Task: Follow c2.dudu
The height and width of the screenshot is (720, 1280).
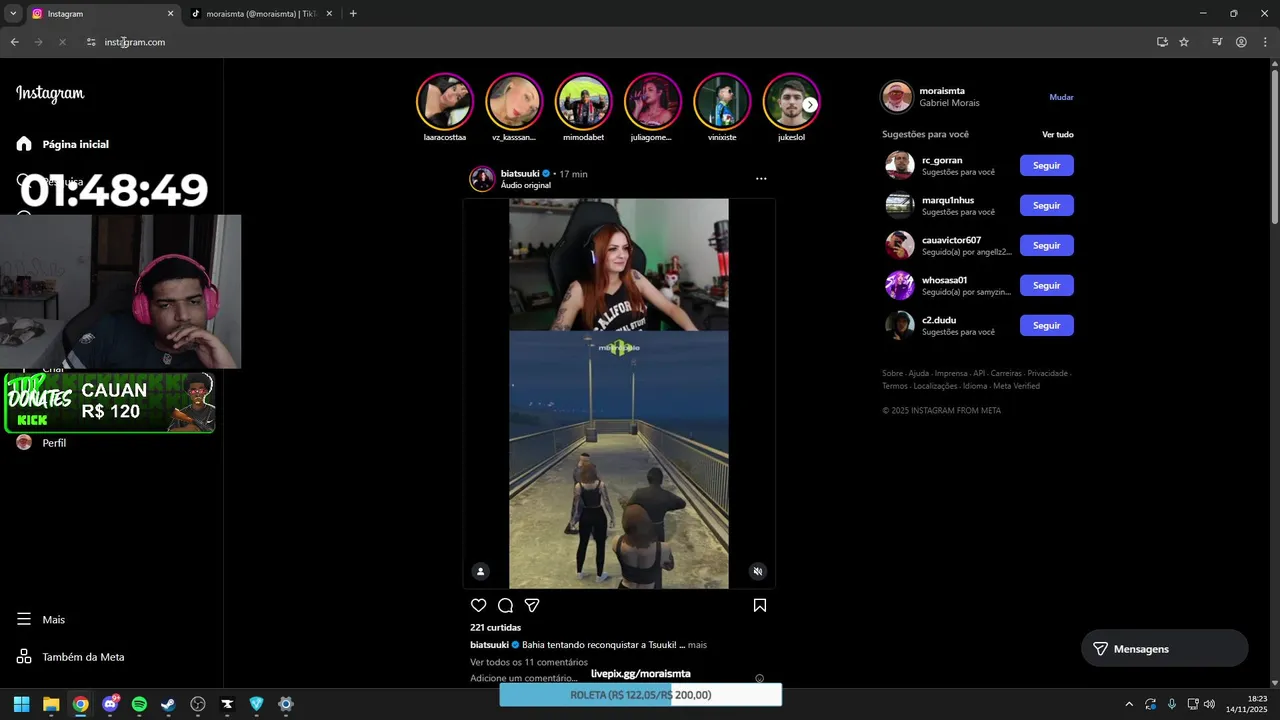Action: point(1046,325)
